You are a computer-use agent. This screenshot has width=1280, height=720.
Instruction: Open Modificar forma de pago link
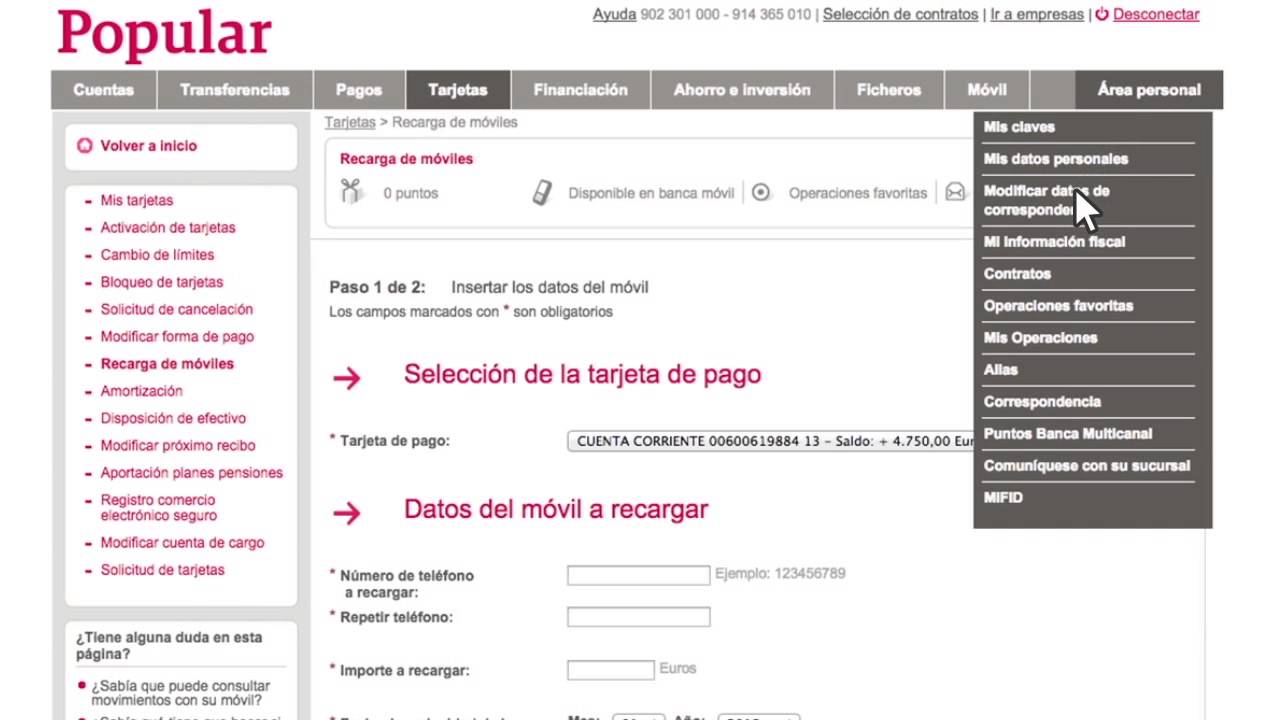(x=177, y=337)
